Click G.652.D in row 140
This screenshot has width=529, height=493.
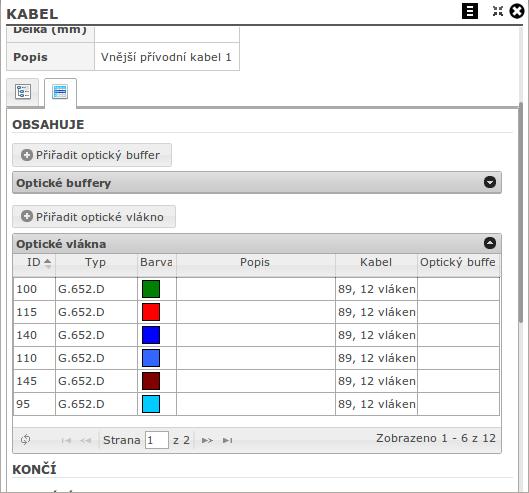click(81, 335)
